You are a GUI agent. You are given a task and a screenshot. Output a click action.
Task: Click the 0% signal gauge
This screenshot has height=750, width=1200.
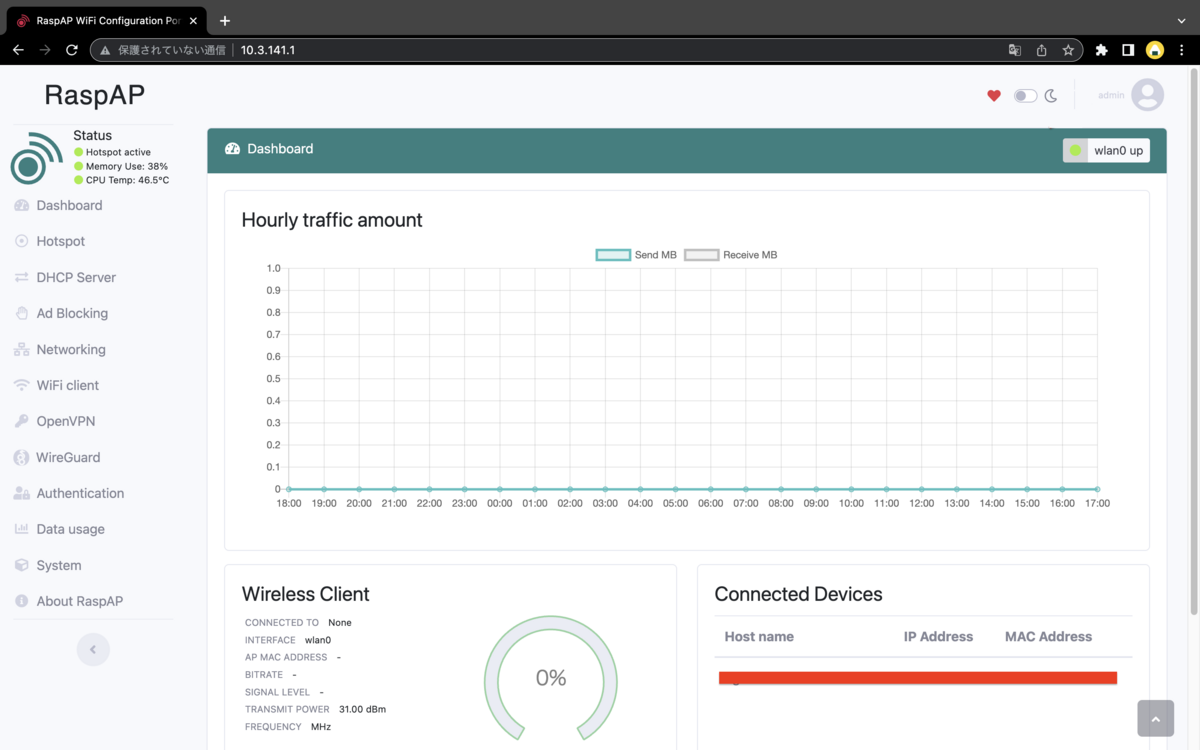pos(551,678)
